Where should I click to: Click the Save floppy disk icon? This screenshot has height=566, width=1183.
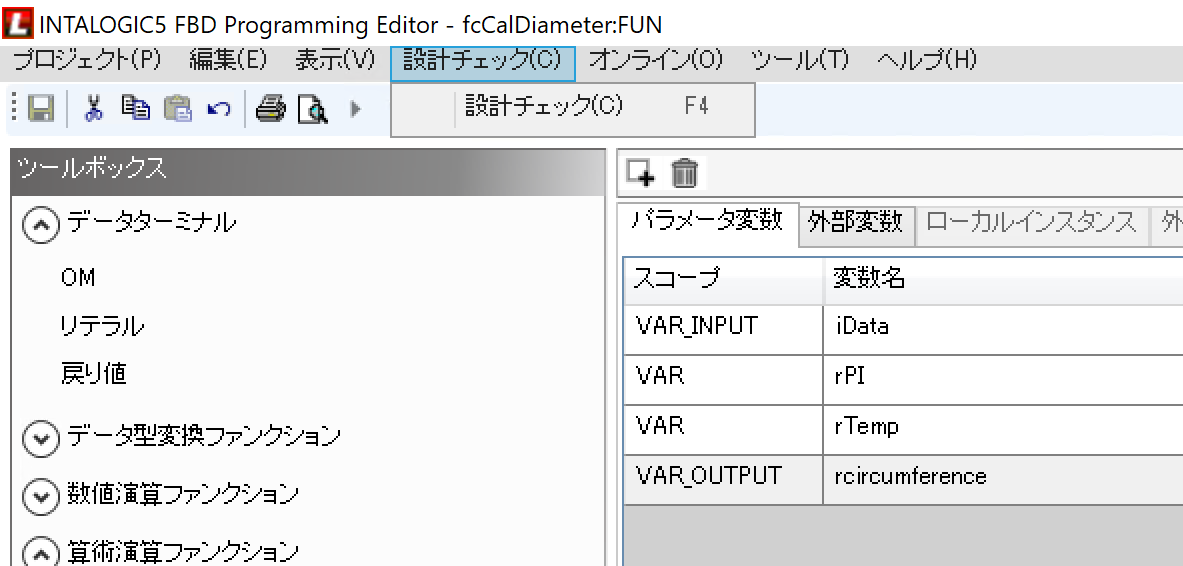[41, 109]
